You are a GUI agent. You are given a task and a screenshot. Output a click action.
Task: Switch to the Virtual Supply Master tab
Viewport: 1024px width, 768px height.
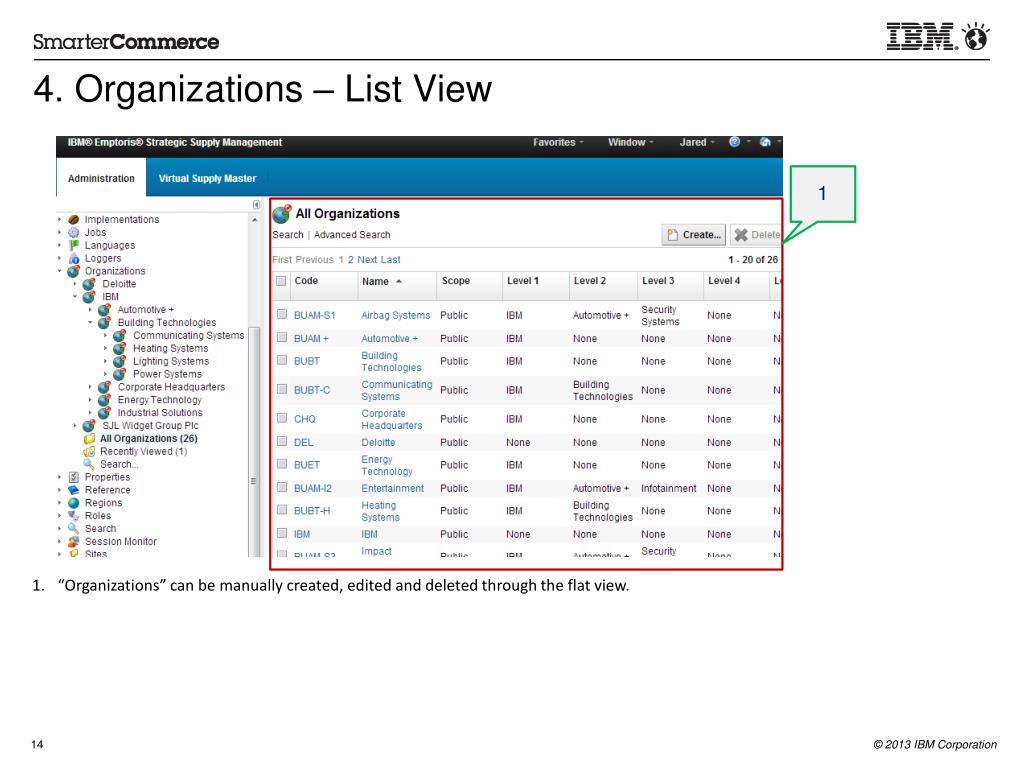(x=208, y=178)
